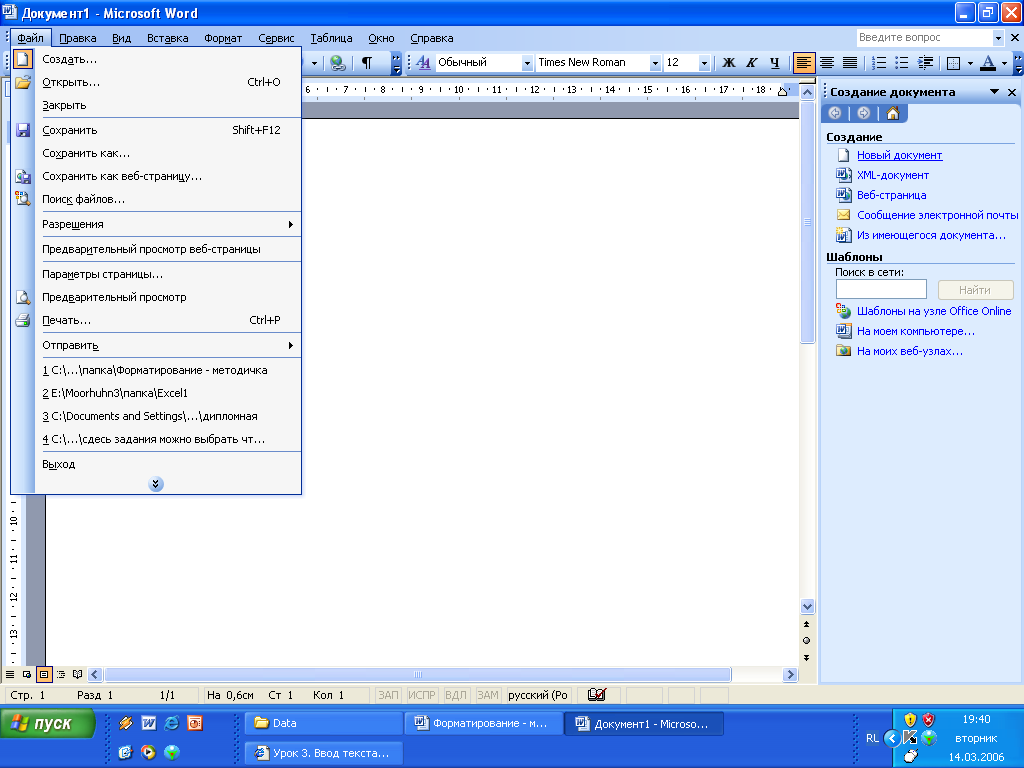Viewport: 1024px width, 768px height.
Task: Toggle Italic formatting (К)
Action: click(752, 63)
